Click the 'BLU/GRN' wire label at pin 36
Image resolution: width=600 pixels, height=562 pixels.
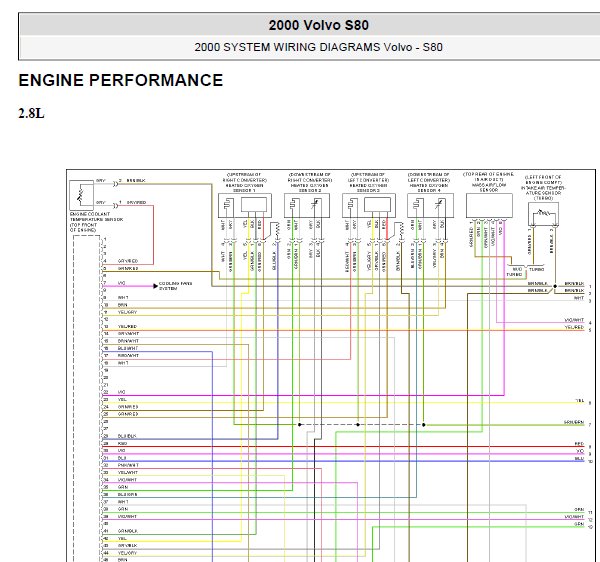(127, 494)
